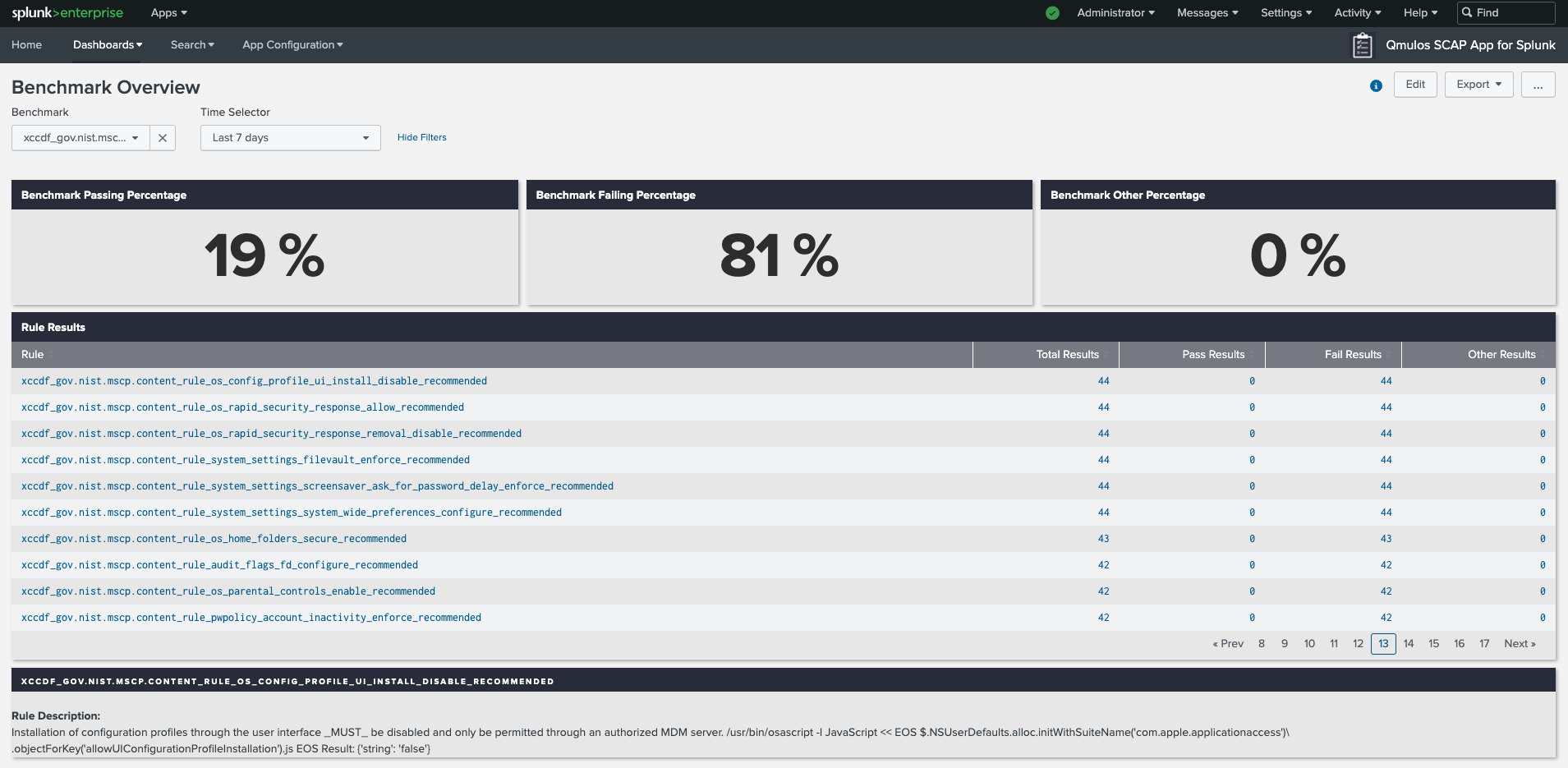
Task: Click Fail Results 42 for audit_flags_fd row
Action: 1386,565
